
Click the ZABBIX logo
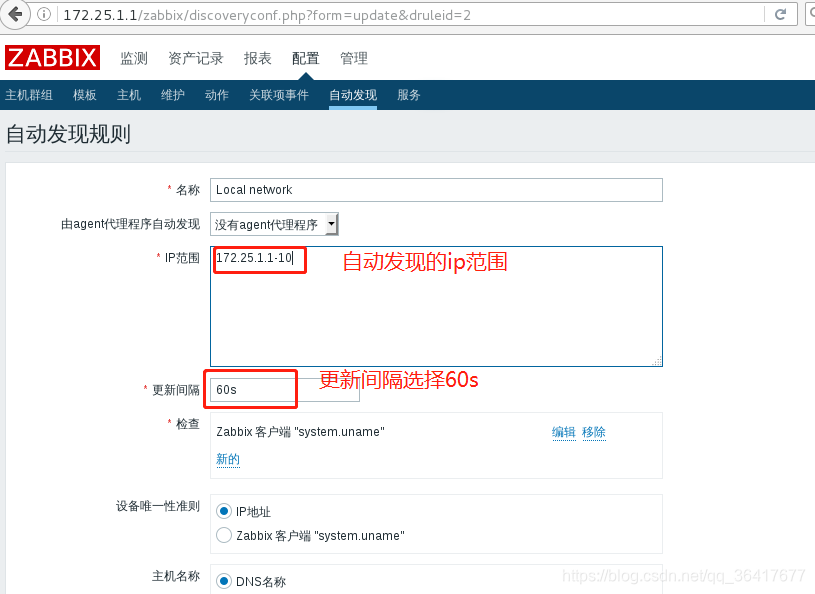(x=52, y=57)
